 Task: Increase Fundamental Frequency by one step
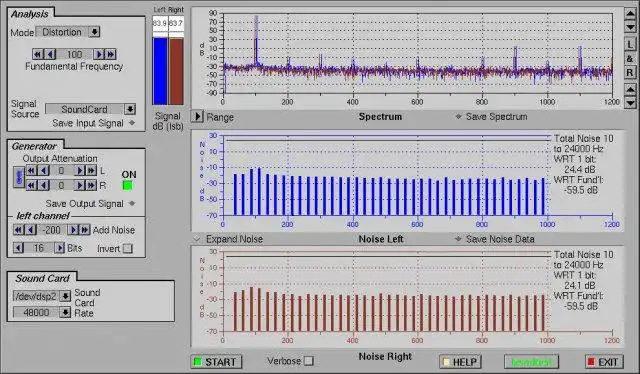click(98, 54)
